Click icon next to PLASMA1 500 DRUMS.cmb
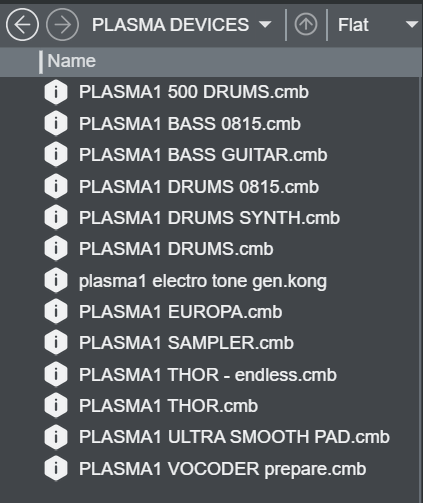Image resolution: width=423 pixels, height=503 pixels. click(56, 92)
